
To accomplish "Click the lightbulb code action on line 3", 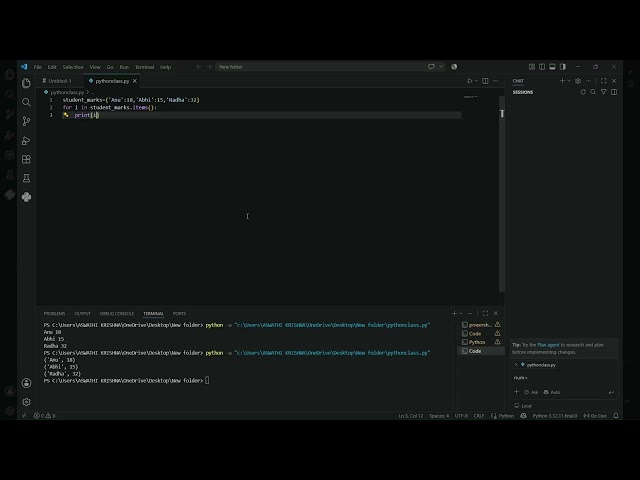I will 66,115.
